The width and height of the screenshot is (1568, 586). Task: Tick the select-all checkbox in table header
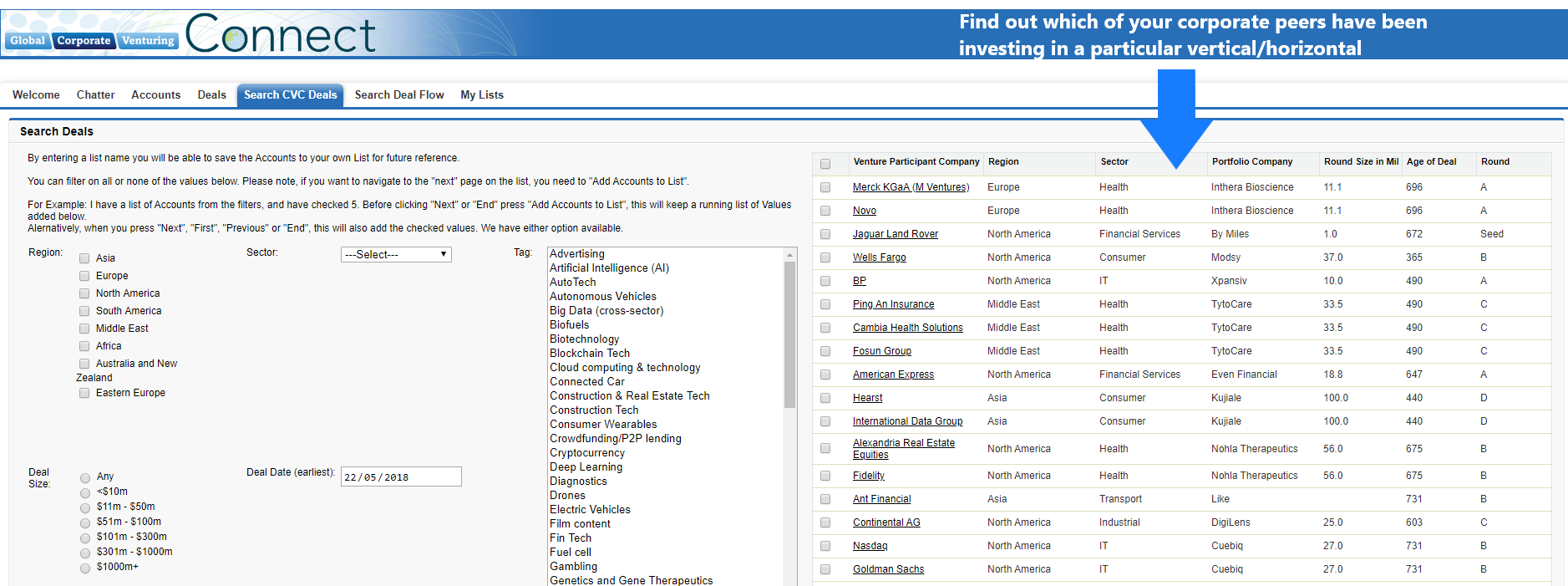[825, 164]
